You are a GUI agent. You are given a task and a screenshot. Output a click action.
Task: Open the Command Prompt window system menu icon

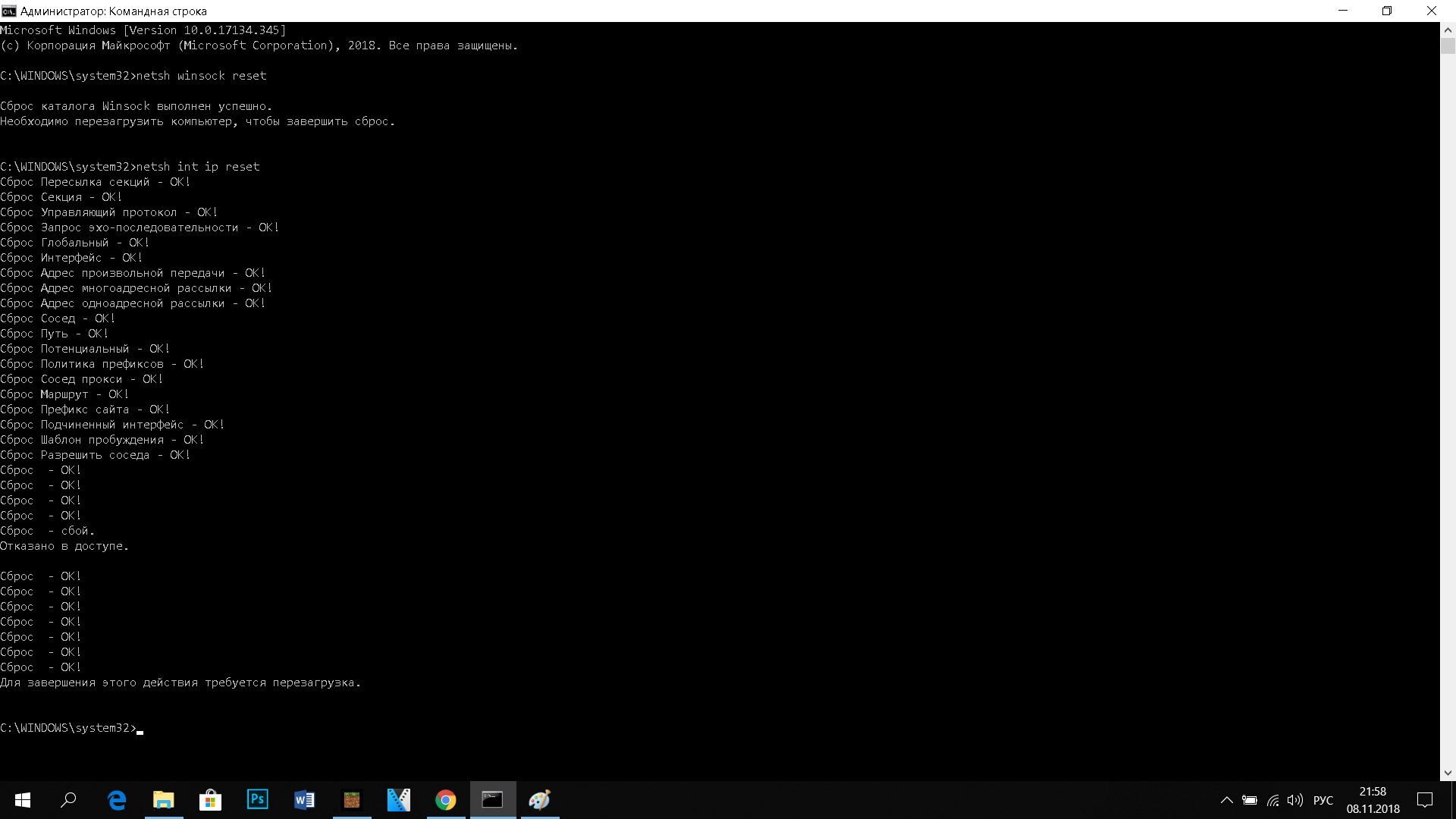(x=9, y=11)
